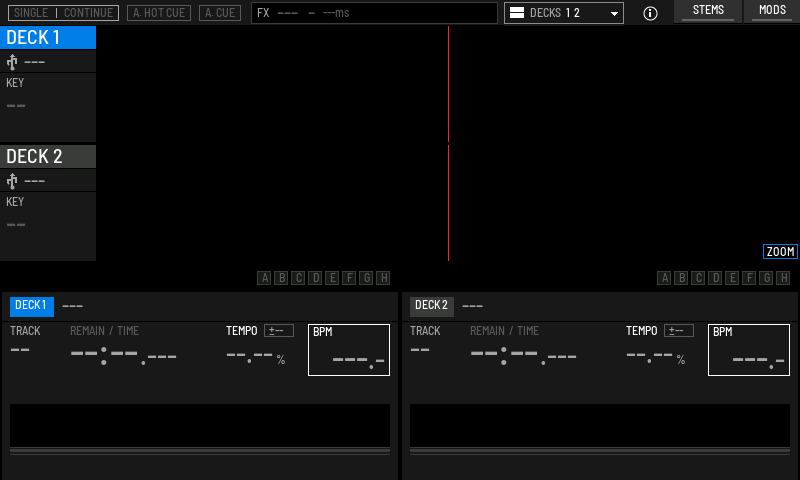This screenshot has width=800, height=480.
Task: Select hot cue C for Deck 2
Action: (698, 278)
